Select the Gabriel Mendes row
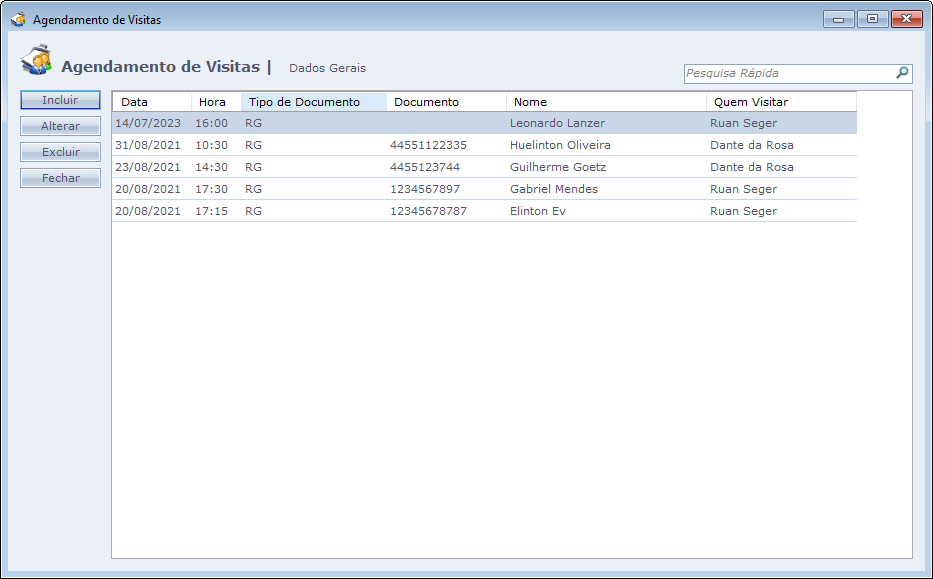Screen dimensions: 933x579 [553, 189]
